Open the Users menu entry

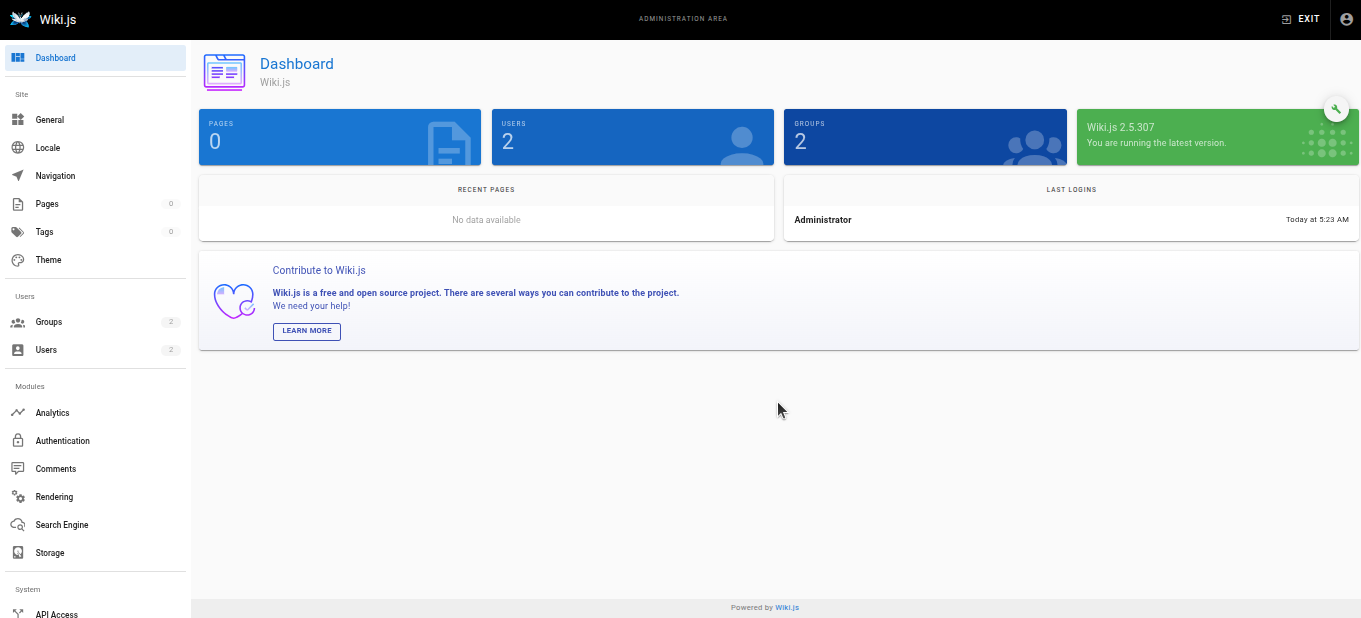(x=95, y=350)
